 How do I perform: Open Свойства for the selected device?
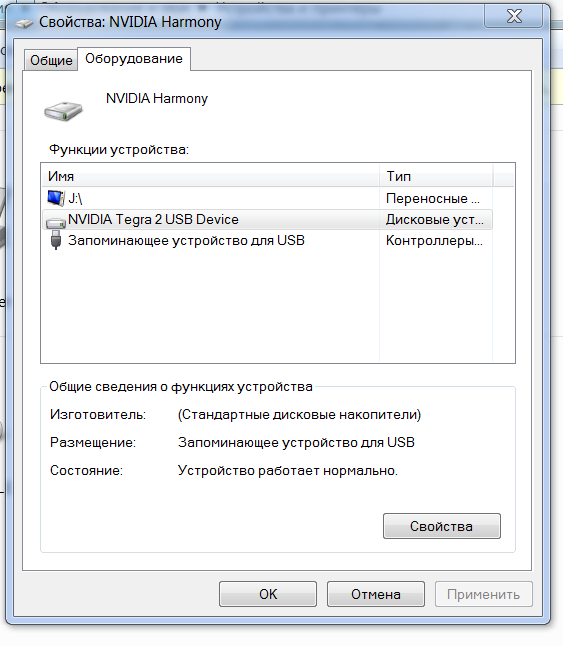click(x=442, y=526)
